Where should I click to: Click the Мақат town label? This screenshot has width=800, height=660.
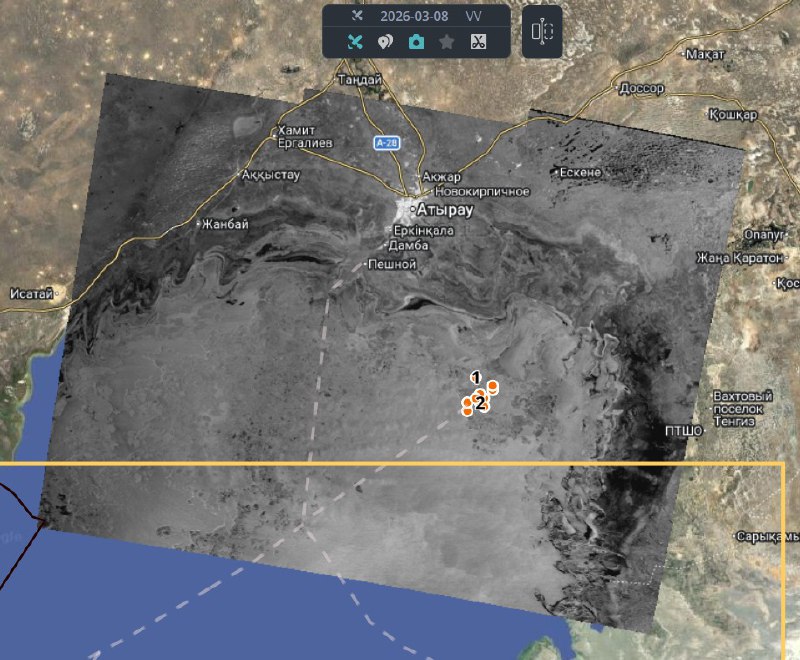coord(706,55)
